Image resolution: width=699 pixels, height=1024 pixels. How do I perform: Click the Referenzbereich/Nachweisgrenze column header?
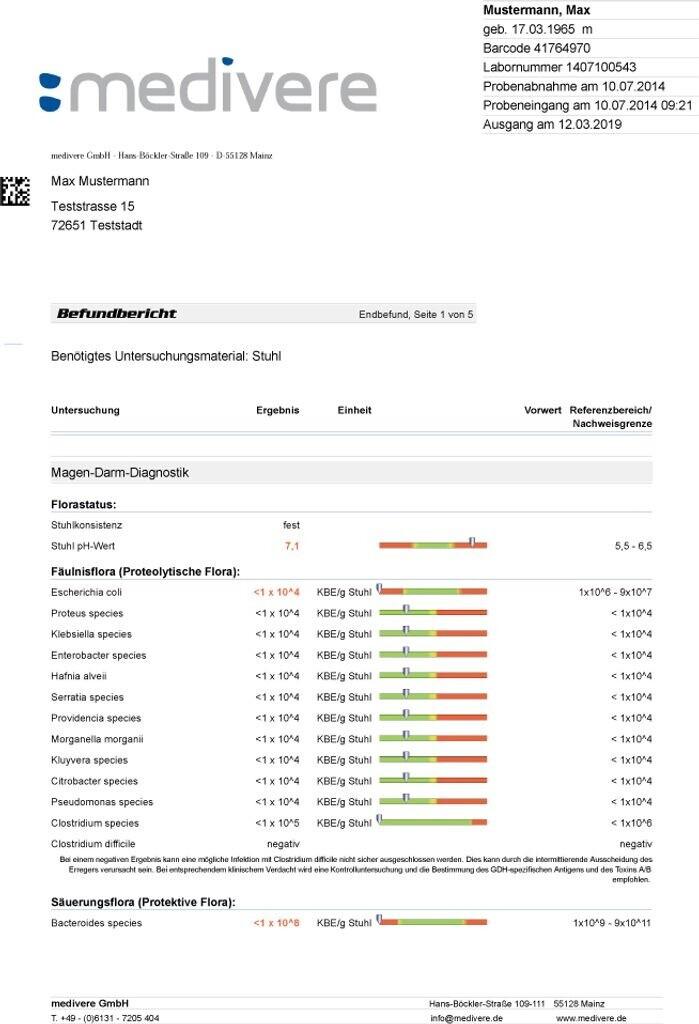[610, 417]
